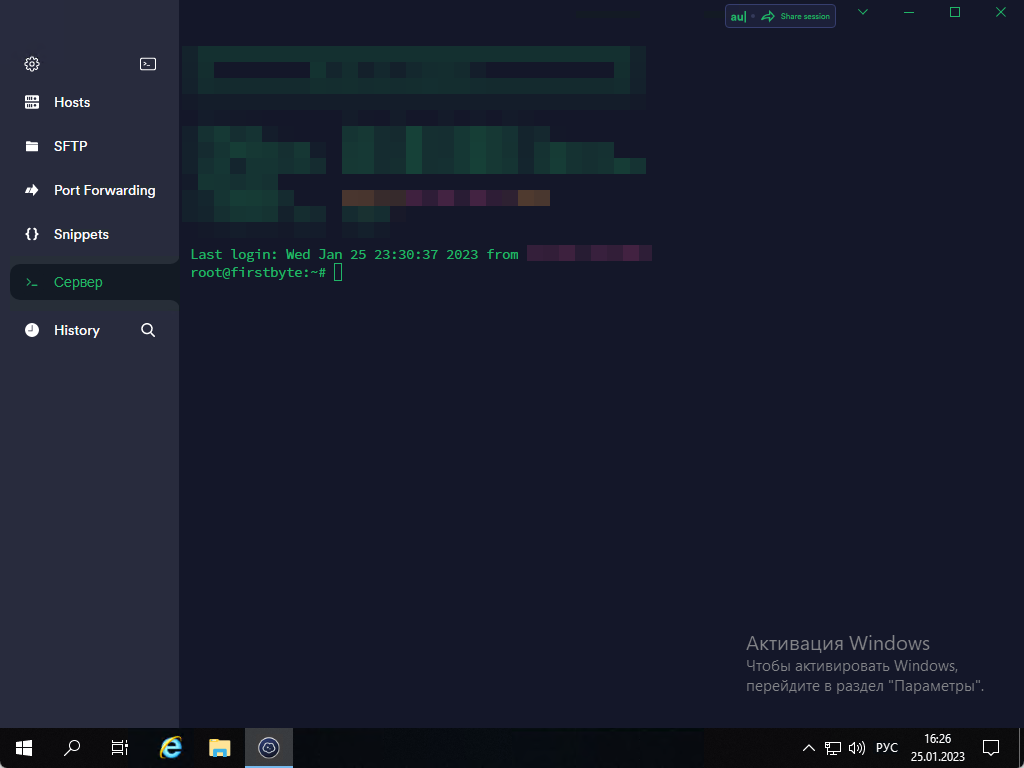Open Port Forwarding in the sidebar
The height and width of the screenshot is (768, 1024).
[104, 190]
